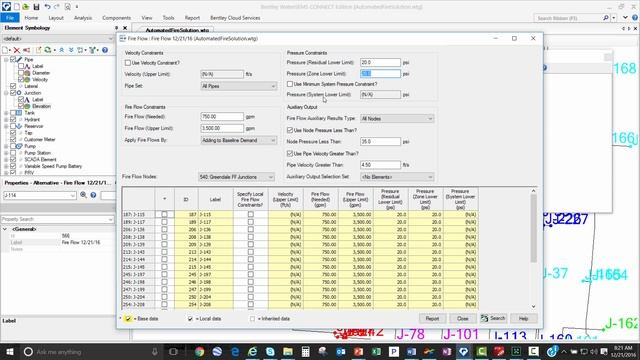Click the Rename icon in Element Symbology toolbar

click(x=27, y=50)
